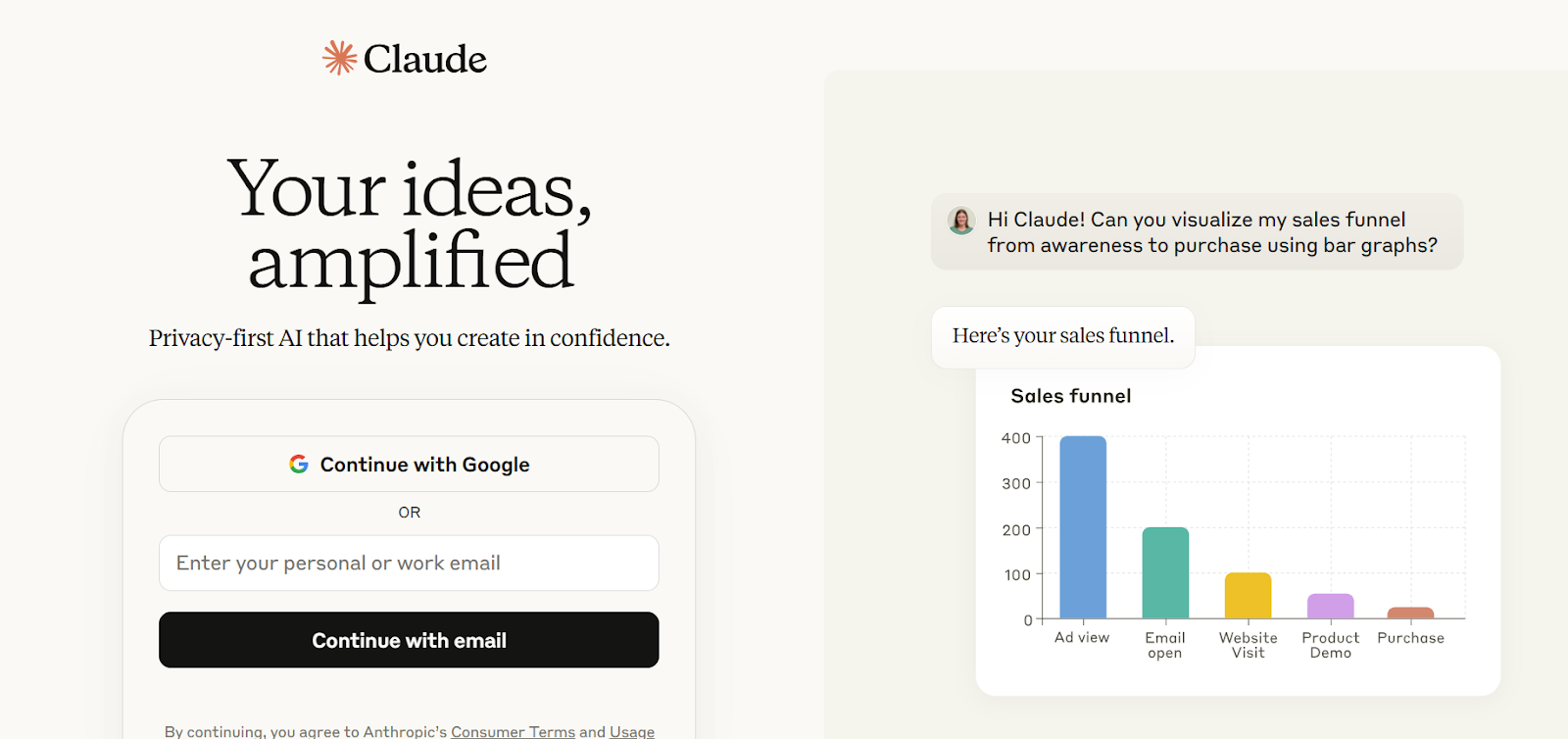Click the 400 y-axis value
Screen dimensions: 1568x739
click(x=1016, y=438)
